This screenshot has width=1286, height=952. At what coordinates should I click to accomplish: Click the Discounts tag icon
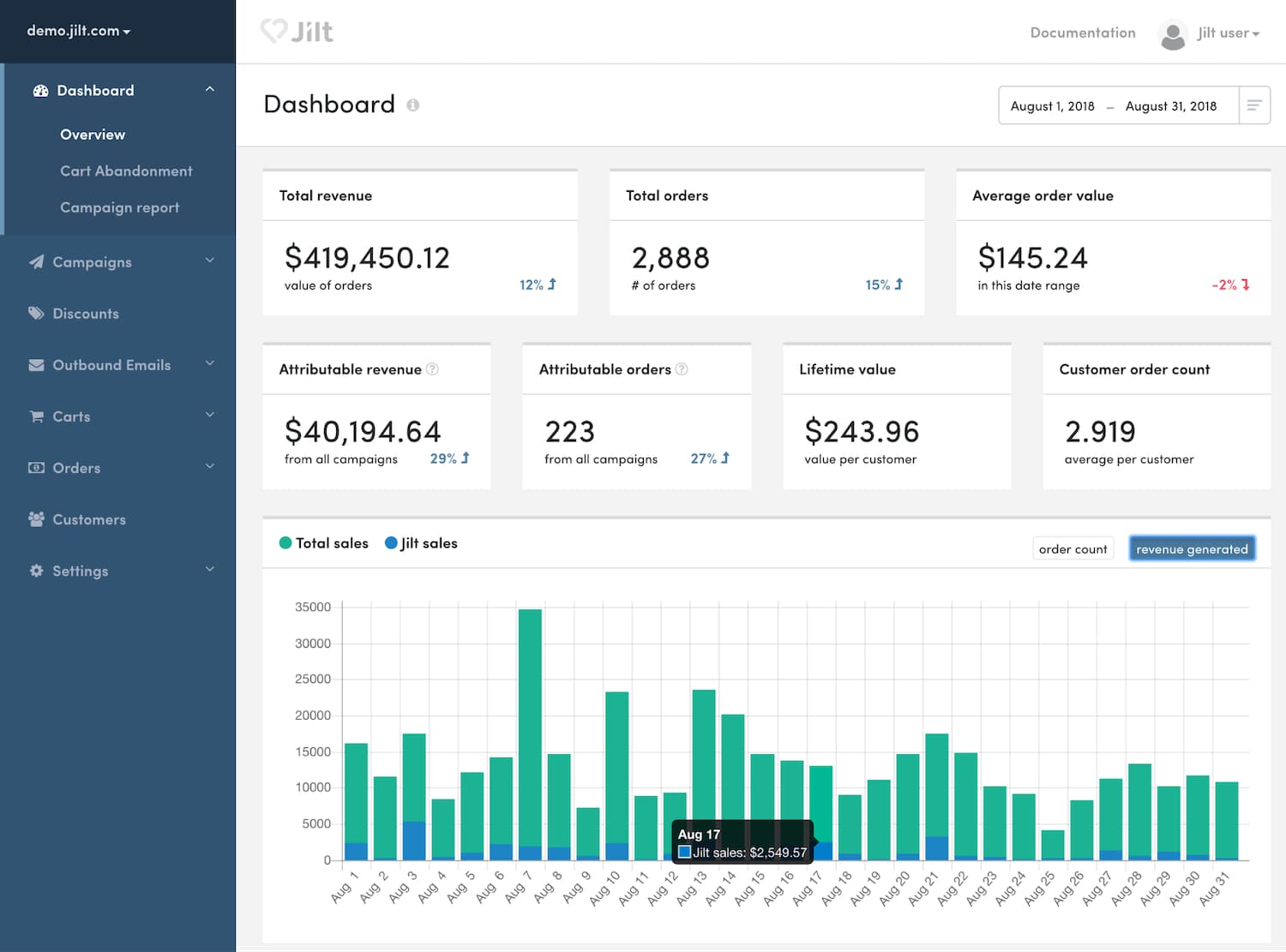coord(36,314)
